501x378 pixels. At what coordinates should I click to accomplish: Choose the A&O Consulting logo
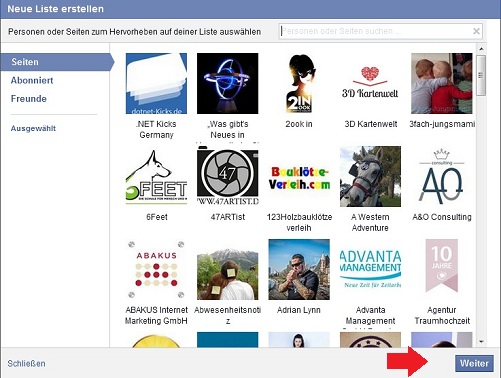(442, 176)
